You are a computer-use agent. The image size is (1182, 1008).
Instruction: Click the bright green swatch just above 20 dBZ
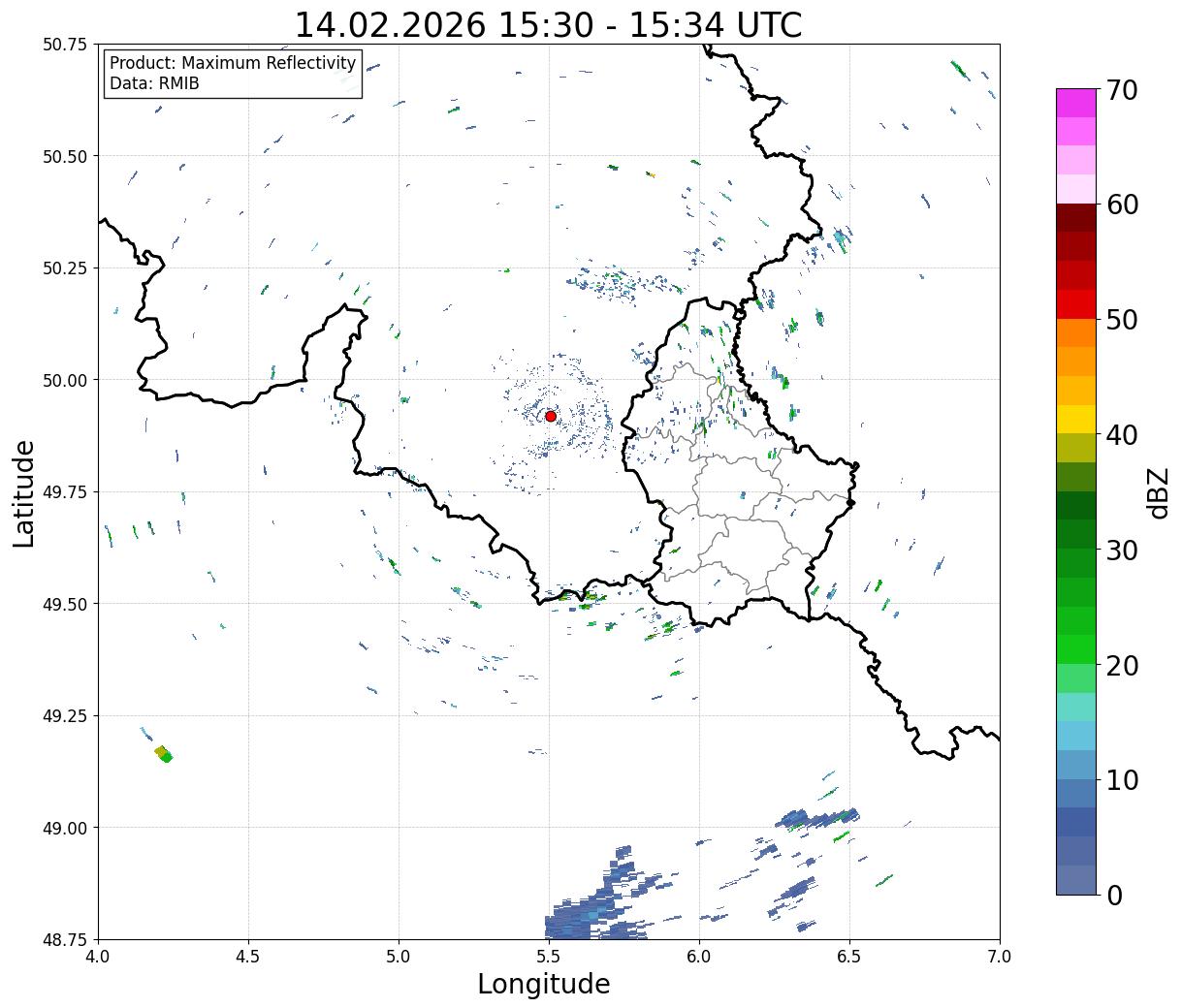1076,649
